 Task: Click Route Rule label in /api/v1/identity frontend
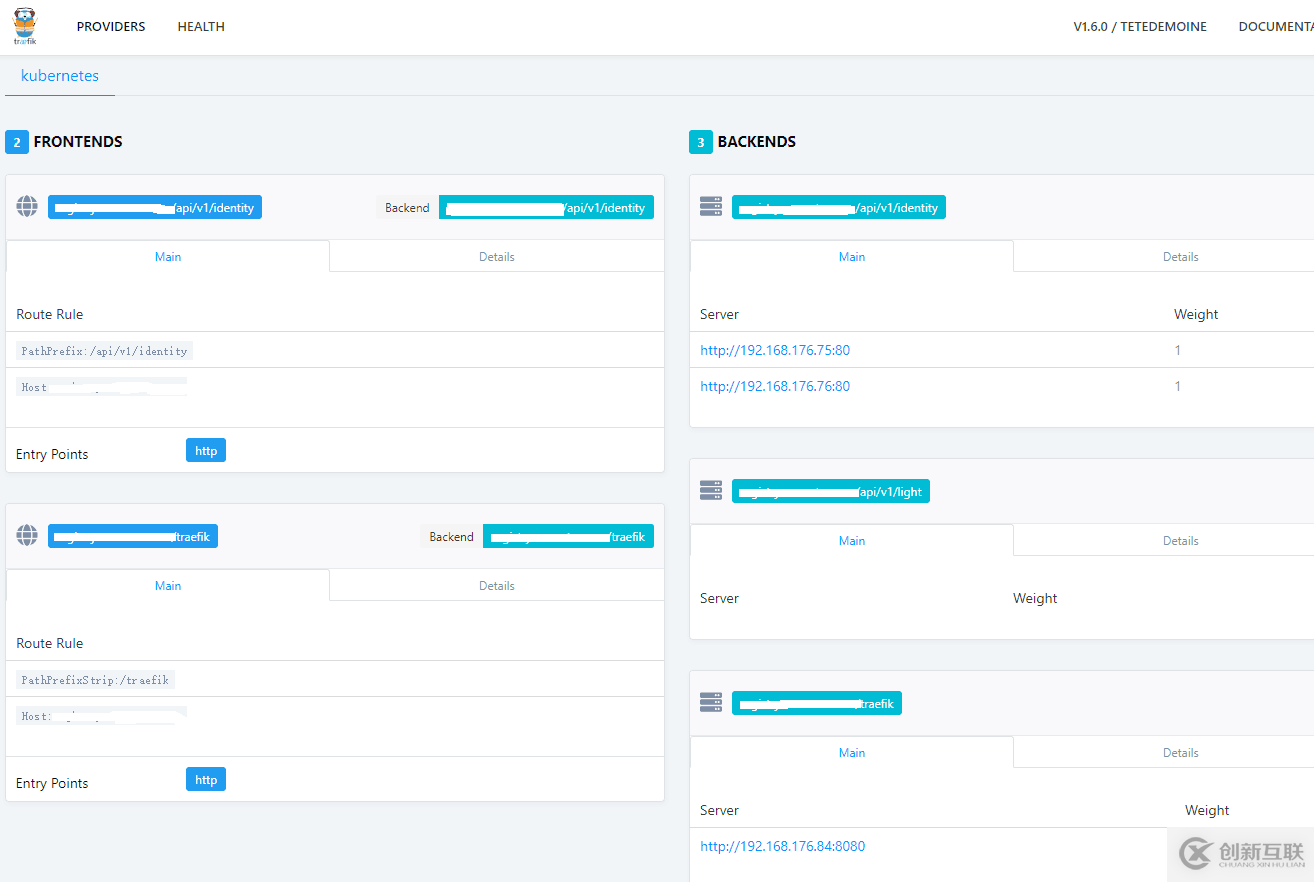[50, 314]
